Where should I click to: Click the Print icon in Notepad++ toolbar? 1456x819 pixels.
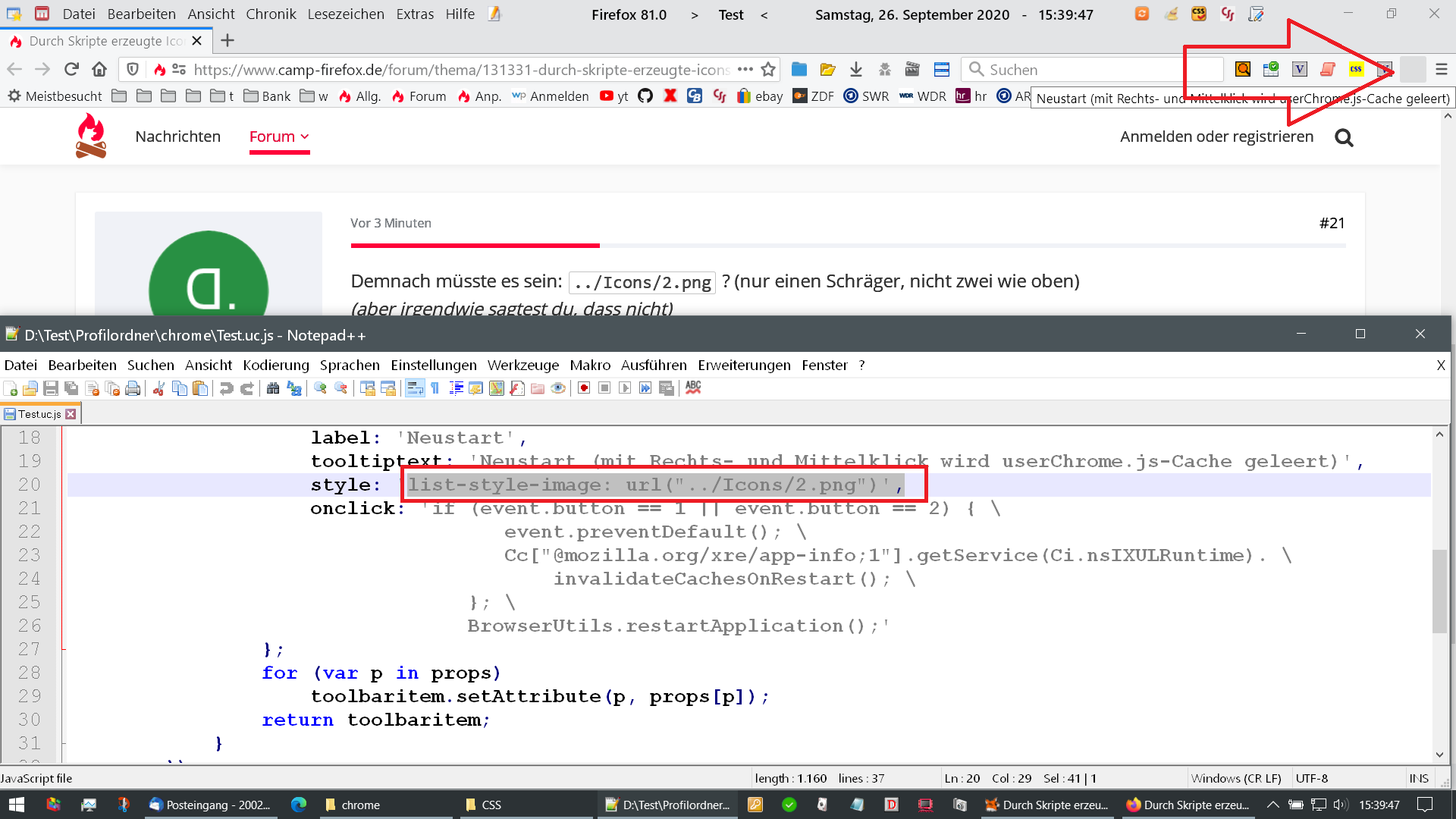coord(133,388)
